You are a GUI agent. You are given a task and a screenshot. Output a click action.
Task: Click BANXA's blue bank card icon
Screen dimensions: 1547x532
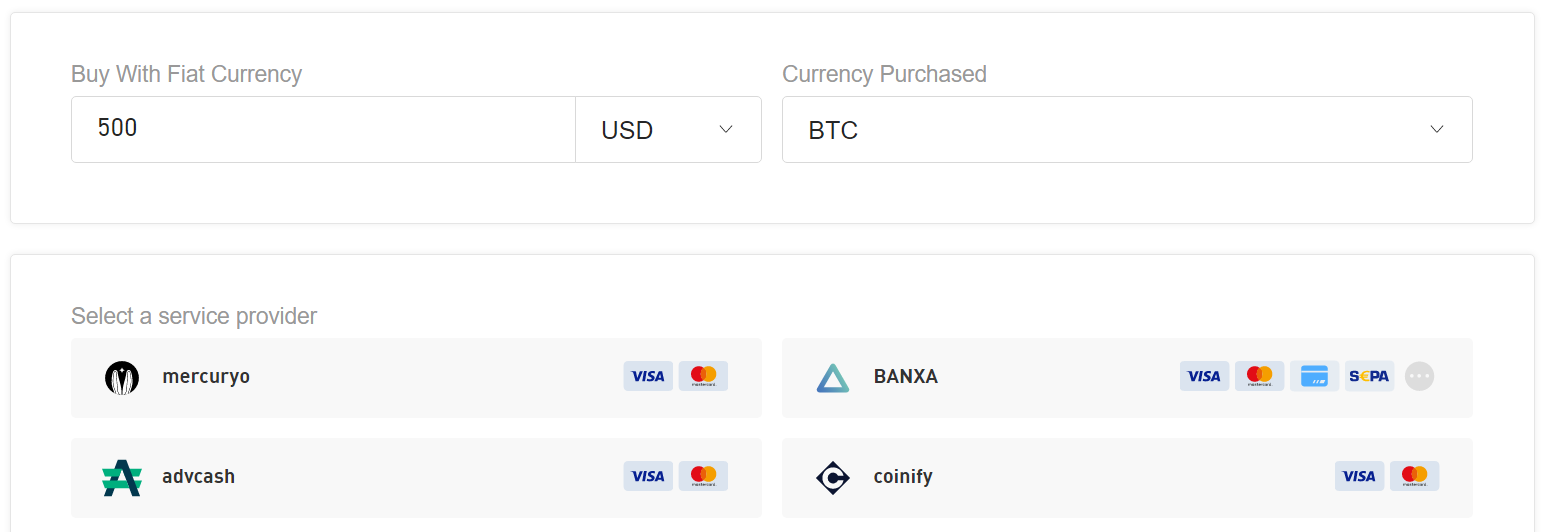coord(1314,376)
